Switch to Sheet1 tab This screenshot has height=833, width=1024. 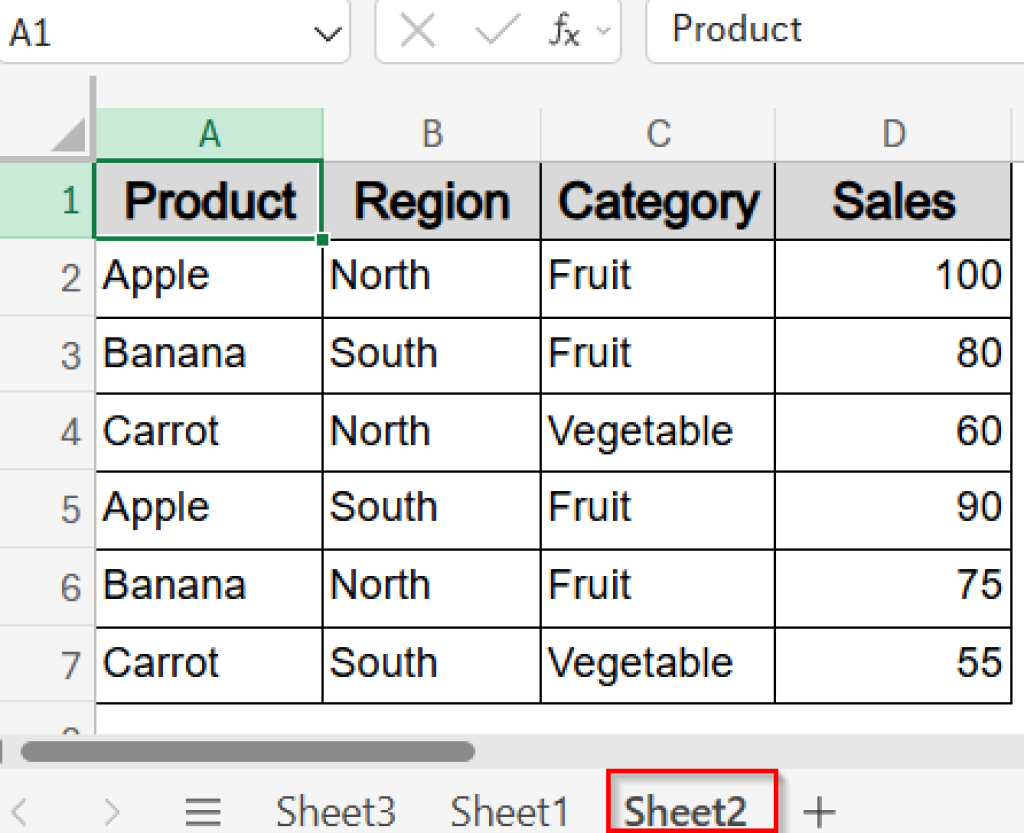[510, 810]
